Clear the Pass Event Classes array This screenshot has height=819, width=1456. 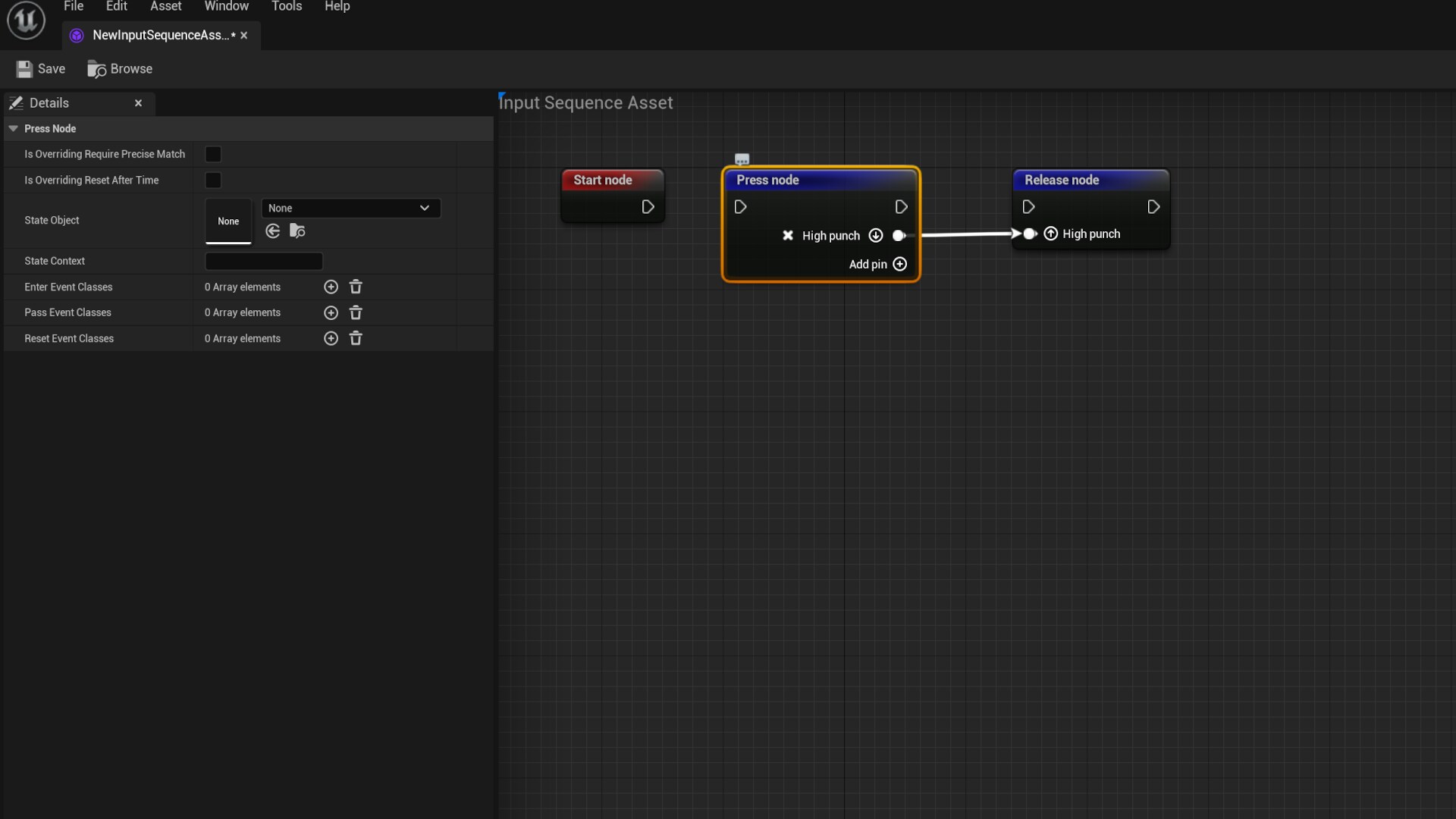click(356, 312)
